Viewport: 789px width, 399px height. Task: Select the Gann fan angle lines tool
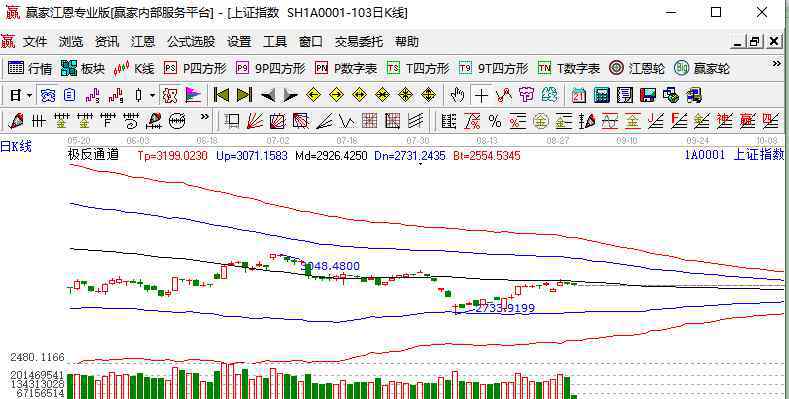(255, 121)
